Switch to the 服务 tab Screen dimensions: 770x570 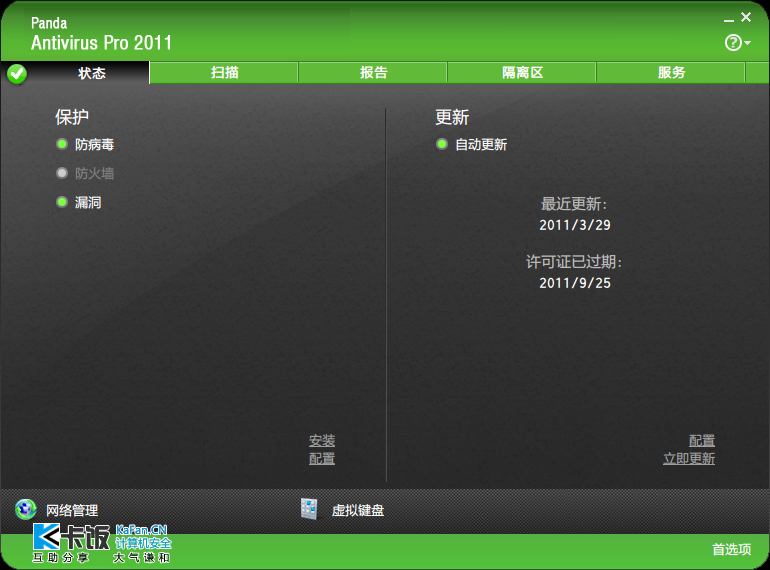671,73
